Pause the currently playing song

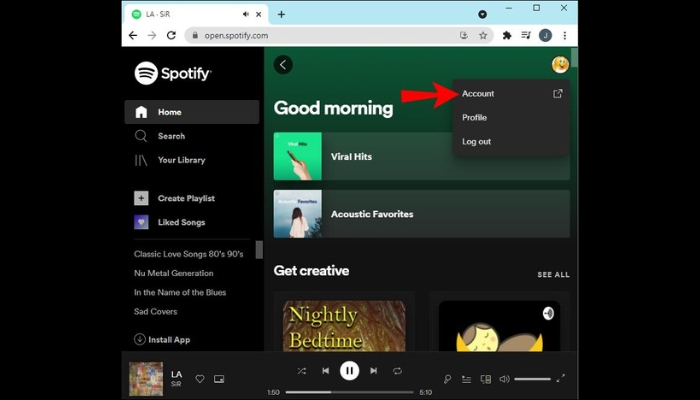[x=349, y=371]
